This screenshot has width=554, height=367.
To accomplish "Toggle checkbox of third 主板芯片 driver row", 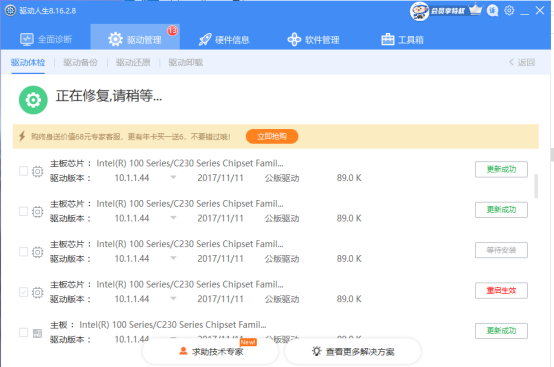I will point(23,252).
